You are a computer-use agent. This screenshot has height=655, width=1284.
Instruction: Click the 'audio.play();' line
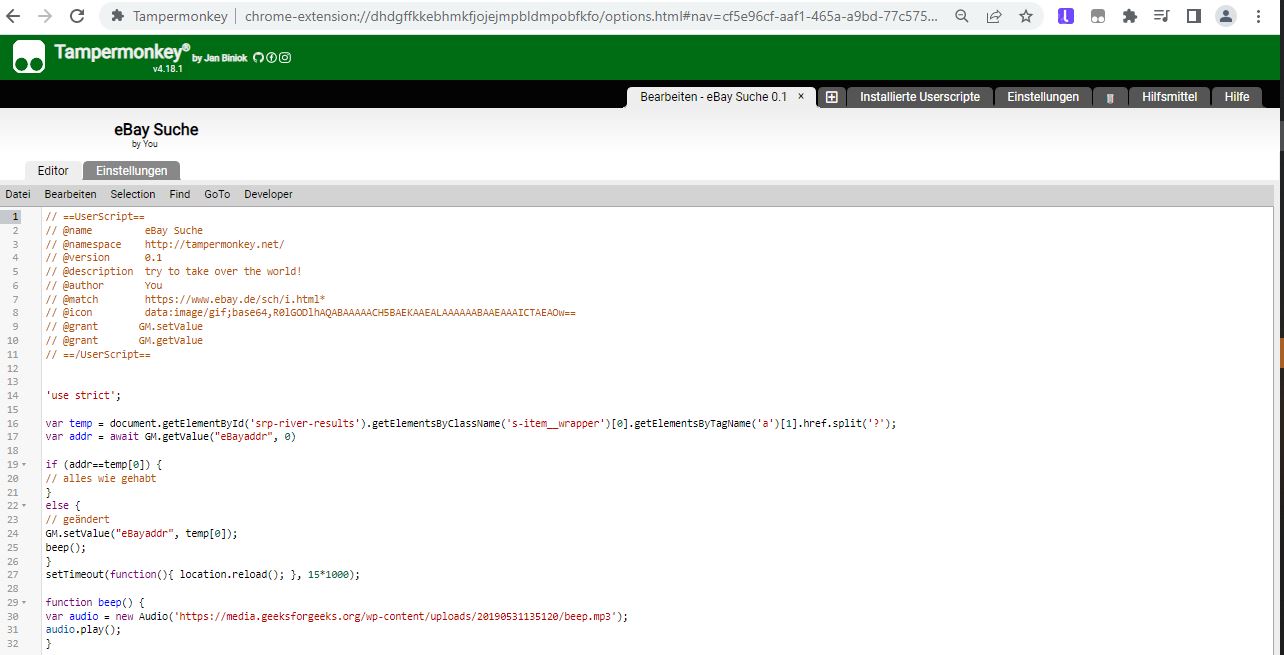[x=83, y=630]
